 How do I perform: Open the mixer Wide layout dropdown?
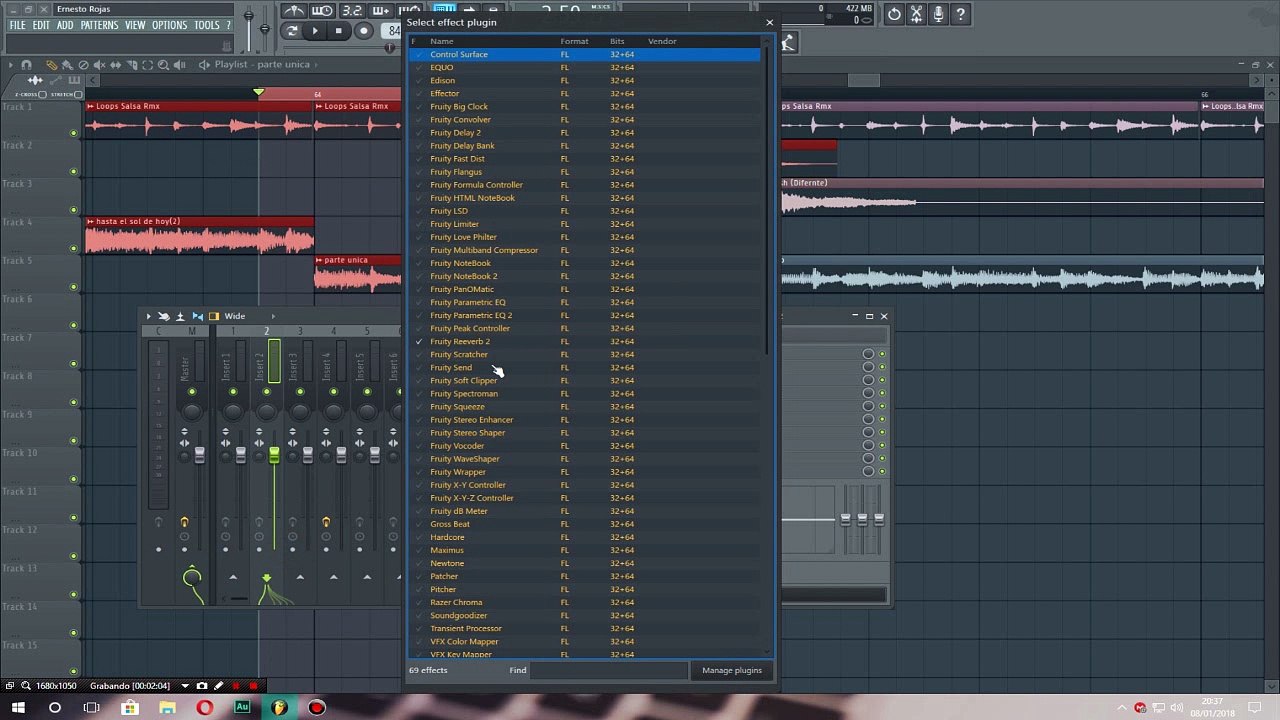250,316
